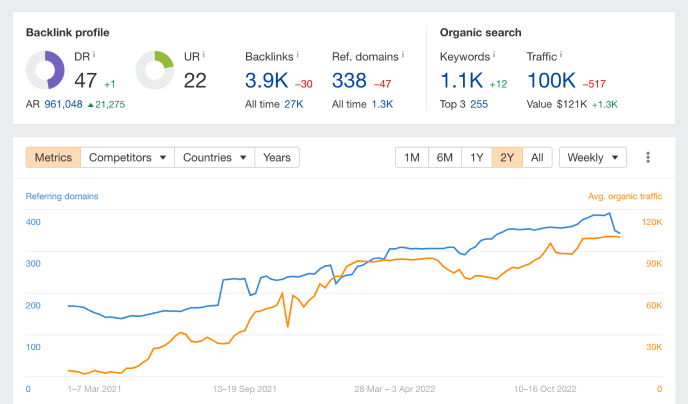
Task: Toggle the Years chart view
Action: [277, 158]
